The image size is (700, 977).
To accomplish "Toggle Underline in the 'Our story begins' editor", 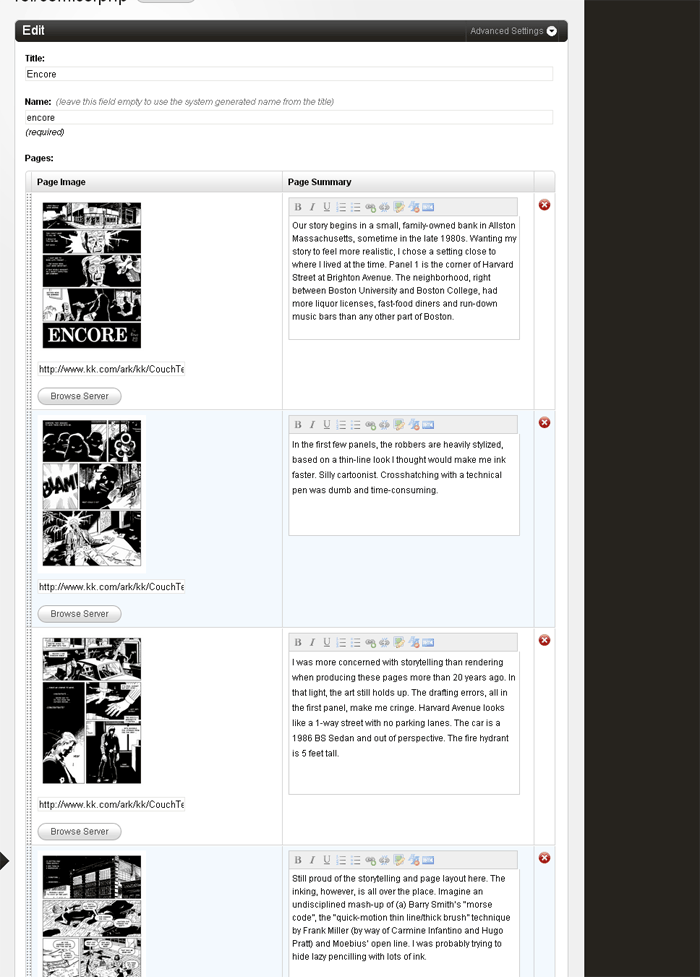I will [327, 207].
